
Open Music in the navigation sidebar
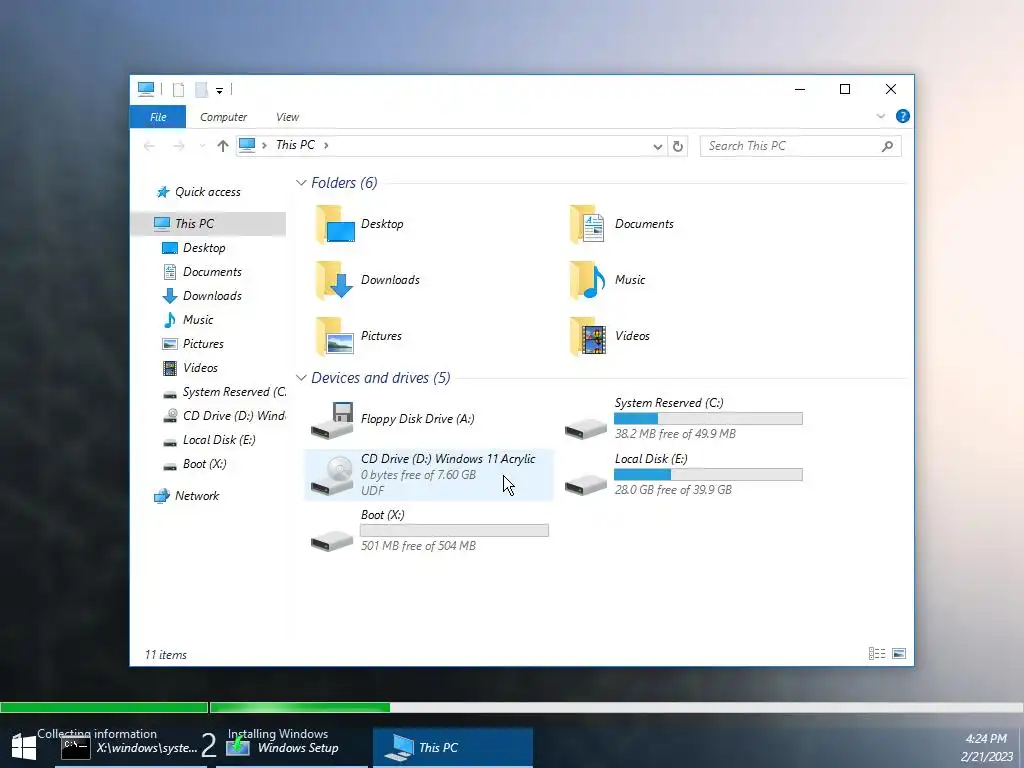(187, 320)
